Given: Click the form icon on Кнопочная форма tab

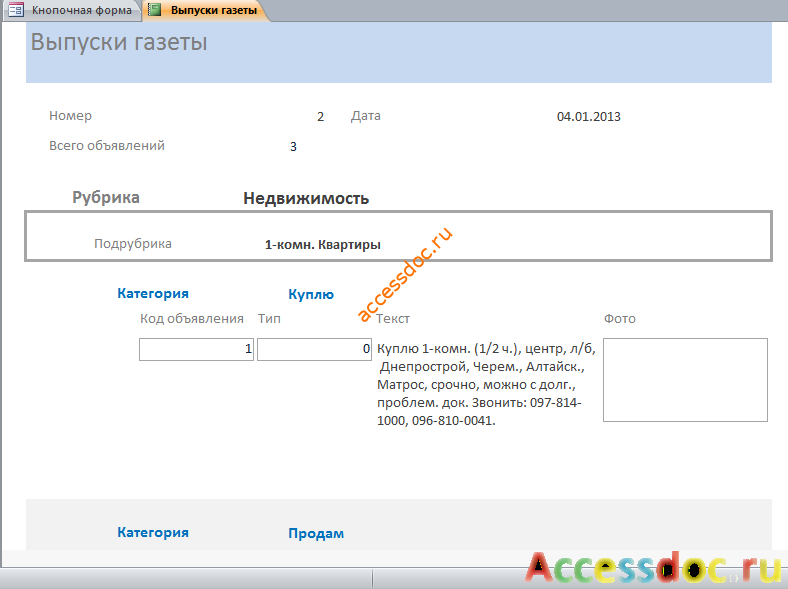Looking at the screenshot, I should pos(16,10).
